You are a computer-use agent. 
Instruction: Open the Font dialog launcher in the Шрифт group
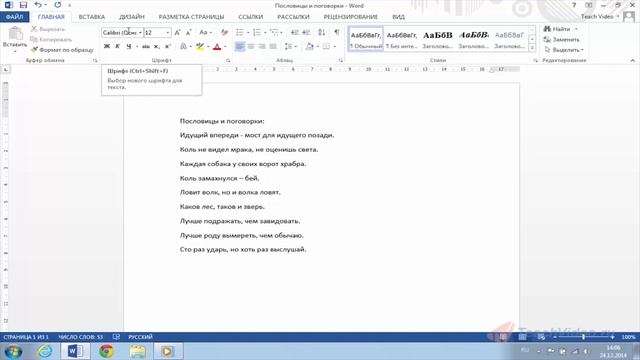coord(228,60)
